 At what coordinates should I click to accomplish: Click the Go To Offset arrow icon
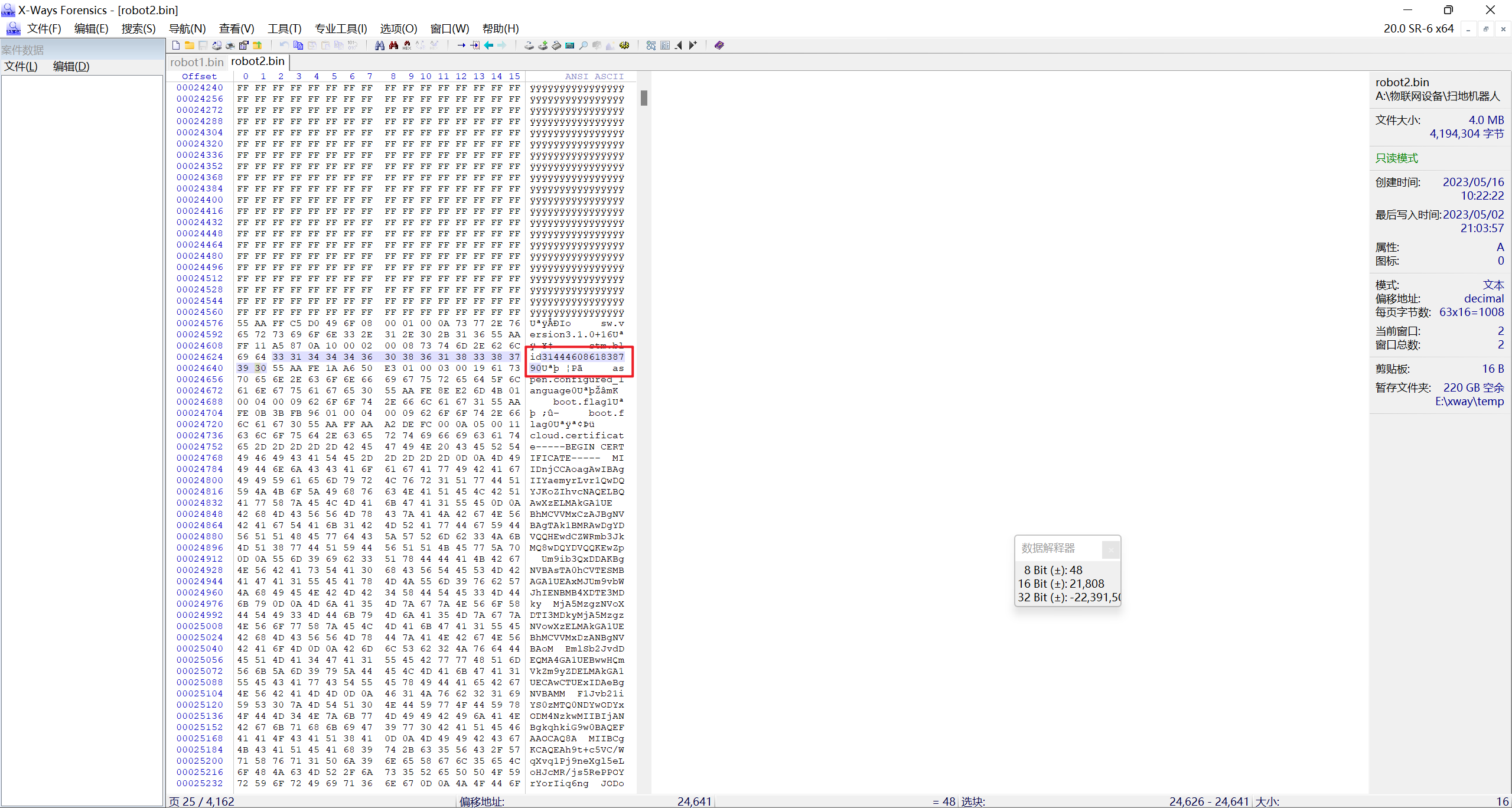click(461, 45)
